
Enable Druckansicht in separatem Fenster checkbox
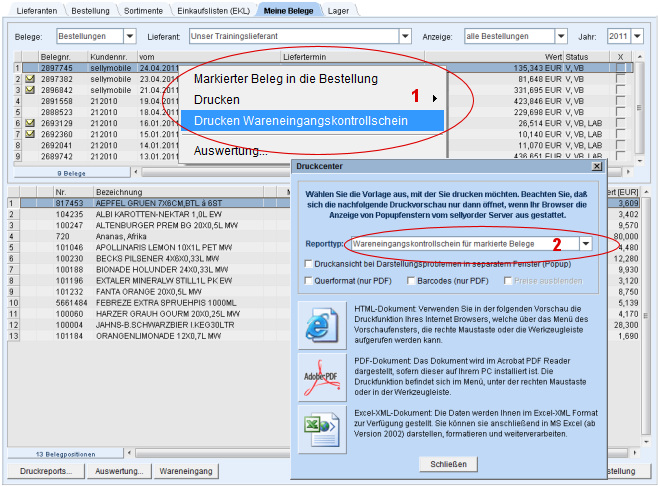[308, 264]
